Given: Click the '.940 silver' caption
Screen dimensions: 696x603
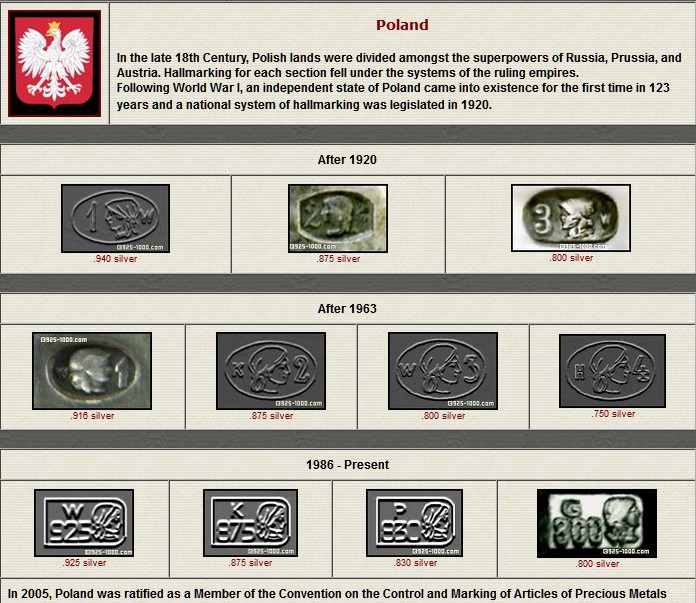Looking at the screenshot, I should coord(115,259).
